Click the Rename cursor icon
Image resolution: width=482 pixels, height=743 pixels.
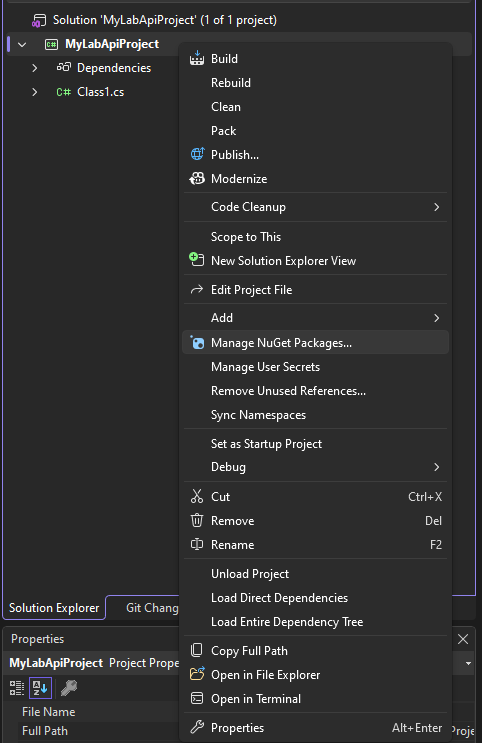click(x=197, y=544)
